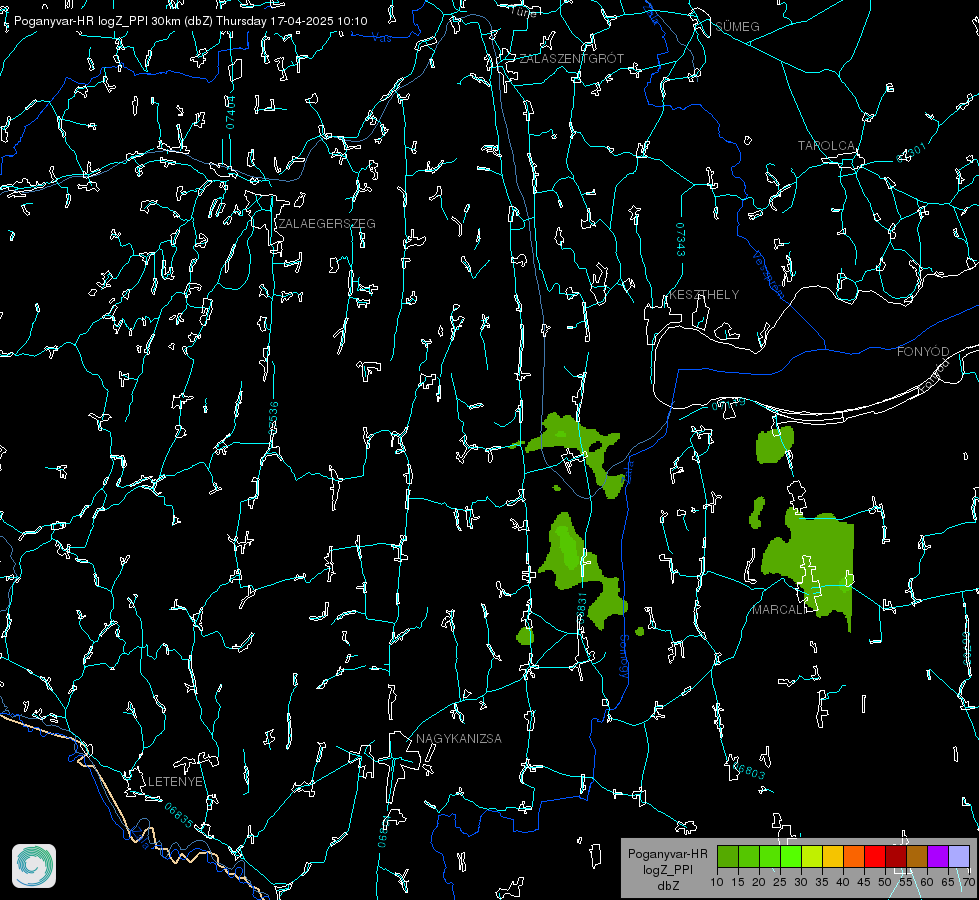Viewport: 979px width, 900px height.
Task: Select the 15–20 dBZ green swatch
Action: pos(749,856)
